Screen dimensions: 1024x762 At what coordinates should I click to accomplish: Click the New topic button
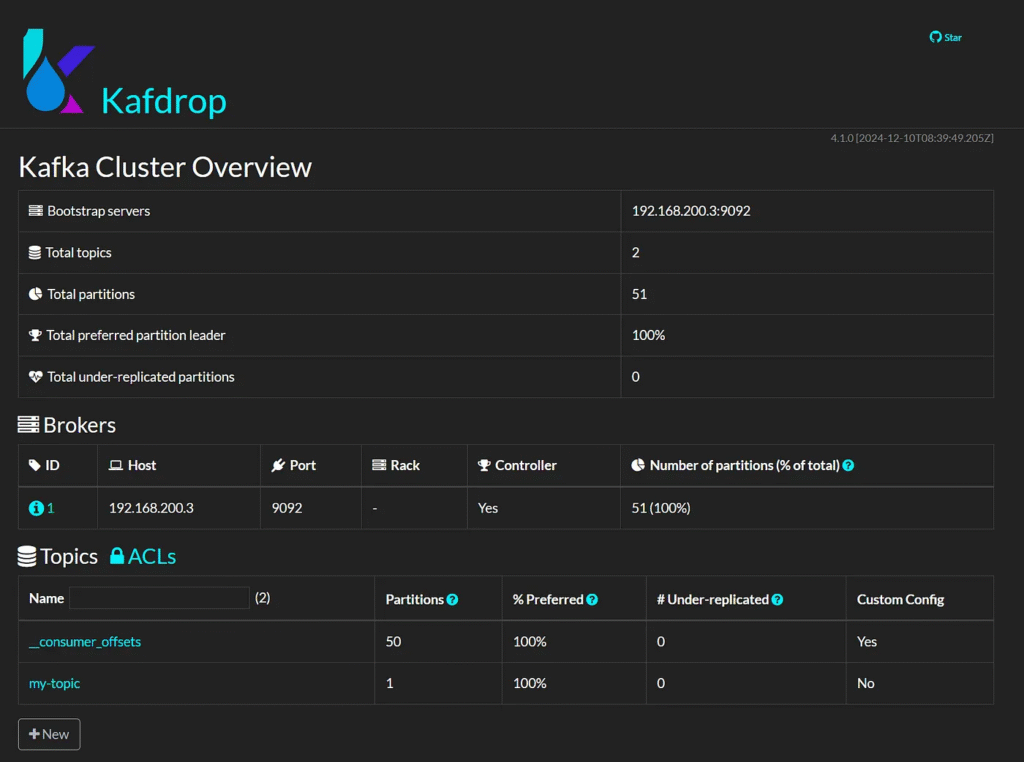coord(49,734)
